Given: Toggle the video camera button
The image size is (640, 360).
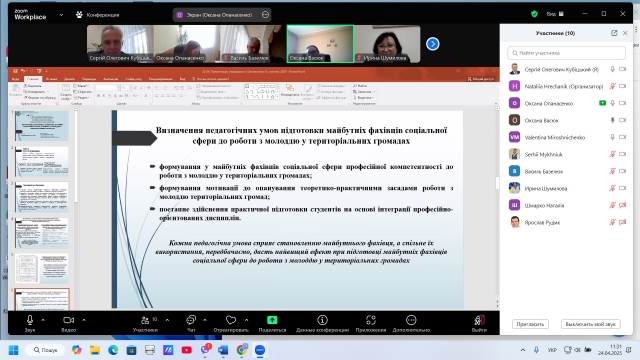Looking at the screenshot, I should [69, 320].
